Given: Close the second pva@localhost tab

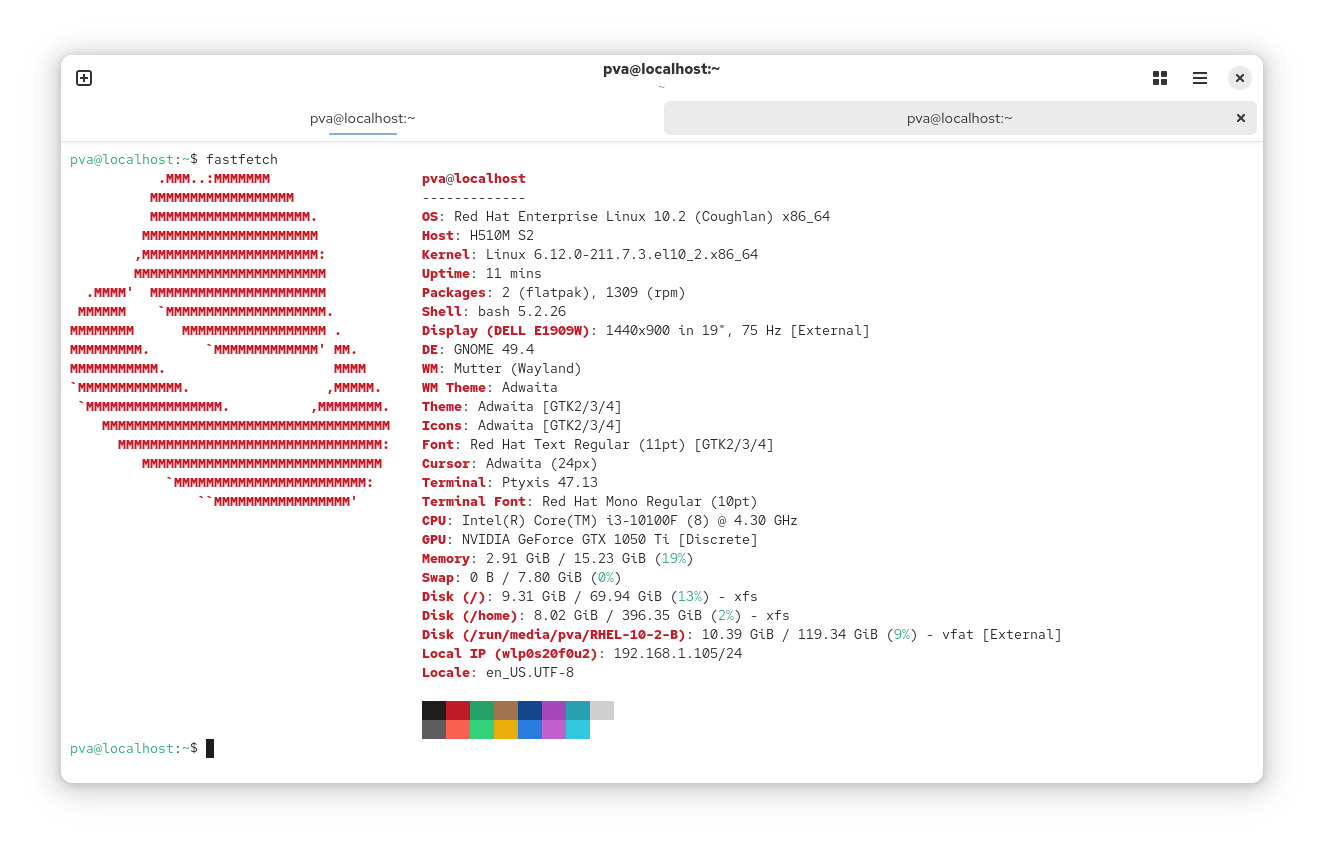Looking at the screenshot, I should [x=1241, y=118].
